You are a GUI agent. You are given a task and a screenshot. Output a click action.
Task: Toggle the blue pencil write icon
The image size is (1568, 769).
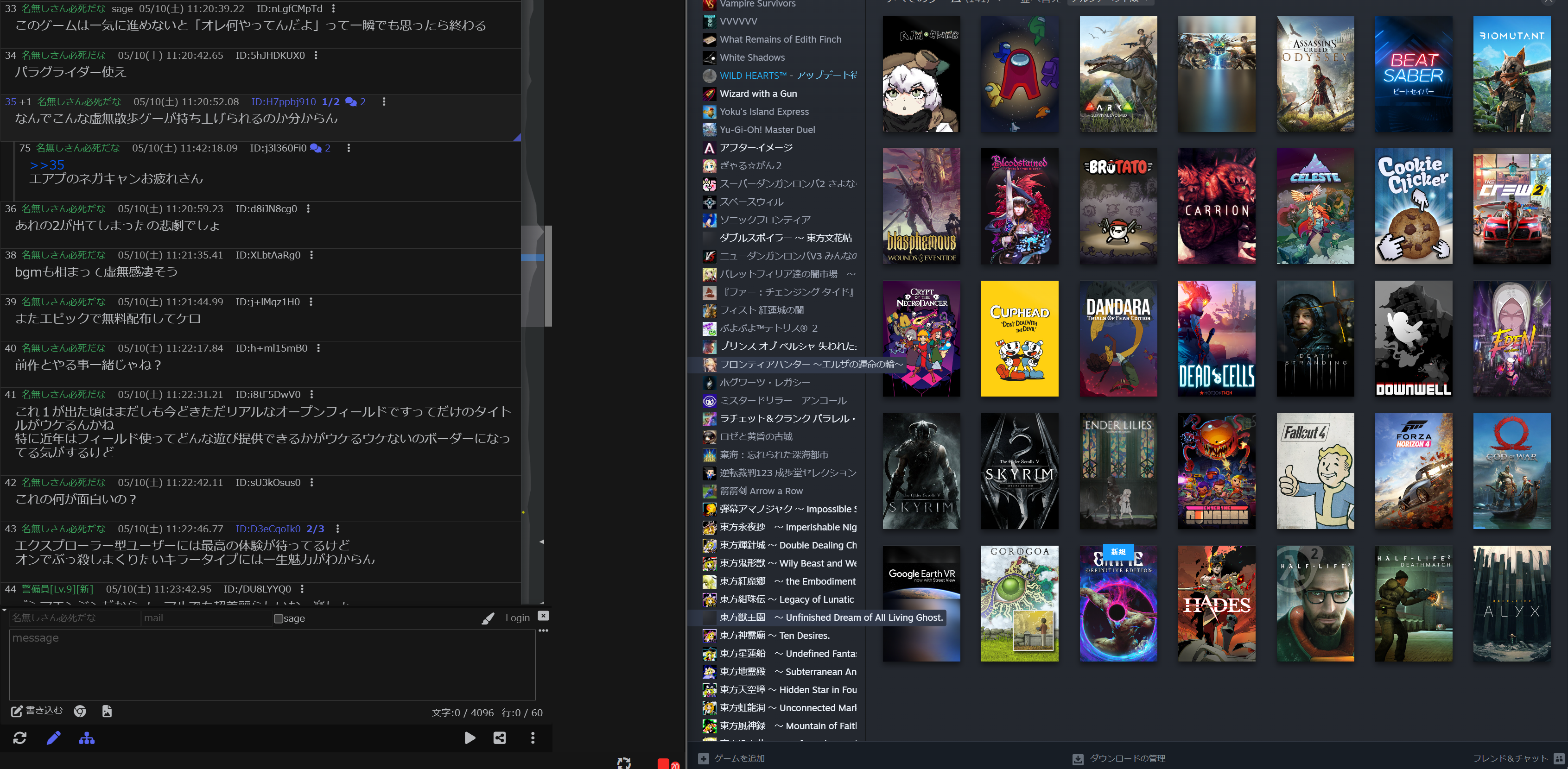(54, 738)
